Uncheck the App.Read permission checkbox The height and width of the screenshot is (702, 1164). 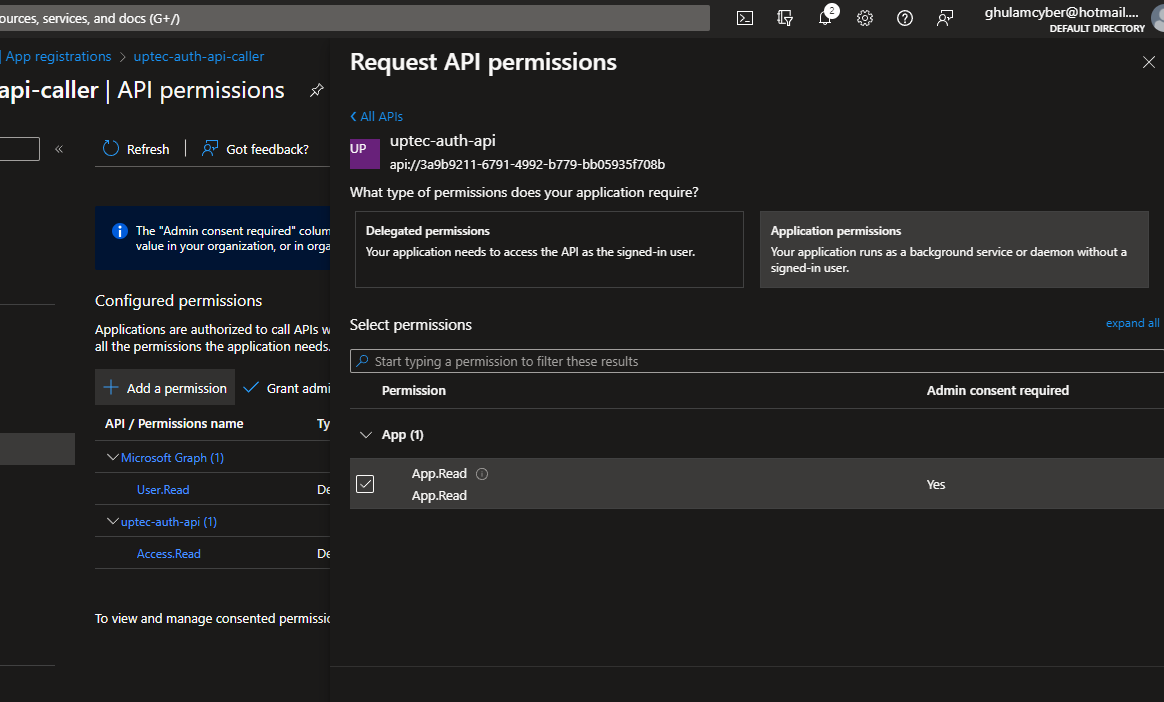pyautogui.click(x=365, y=484)
